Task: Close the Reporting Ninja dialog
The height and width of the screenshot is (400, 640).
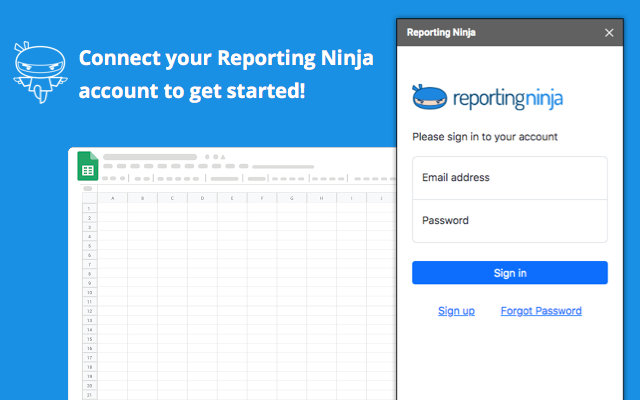Action: [609, 33]
